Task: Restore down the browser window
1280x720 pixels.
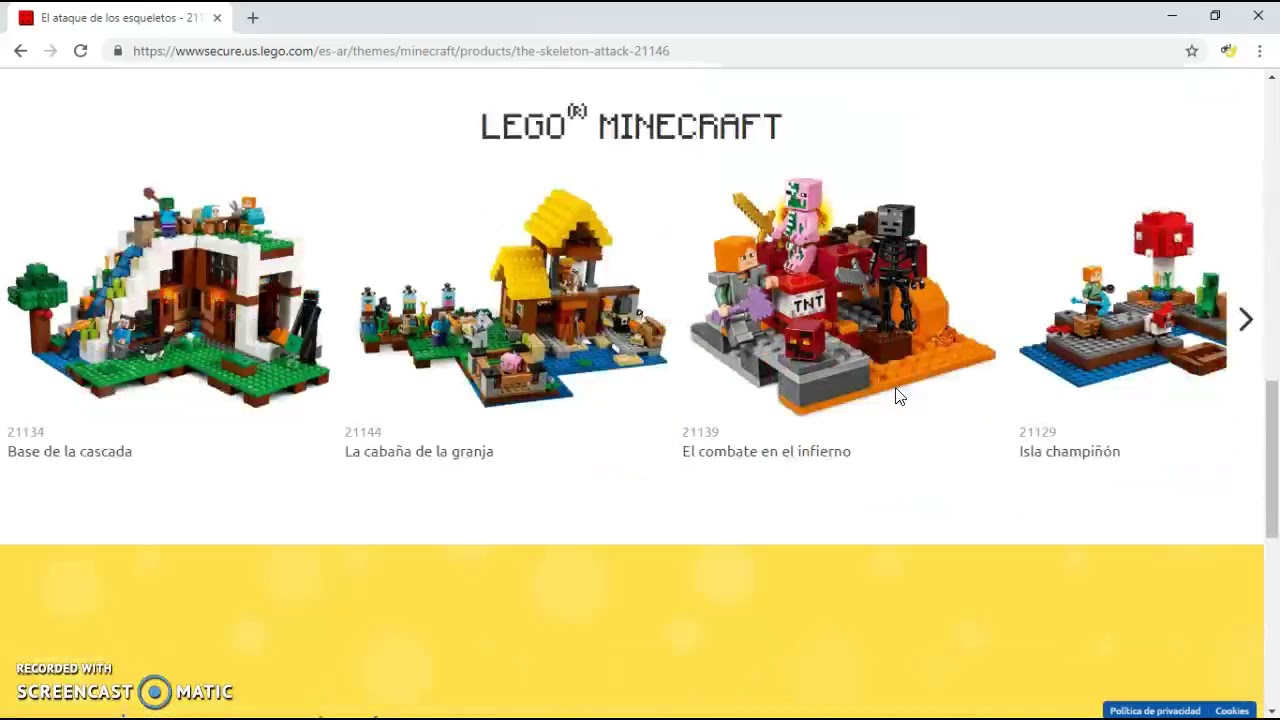Action: coord(1215,16)
